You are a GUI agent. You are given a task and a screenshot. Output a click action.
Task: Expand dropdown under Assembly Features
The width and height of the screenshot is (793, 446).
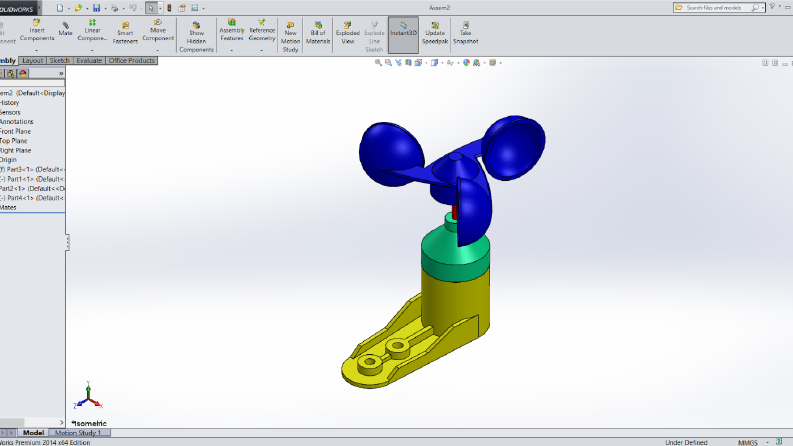(x=232, y=50)
